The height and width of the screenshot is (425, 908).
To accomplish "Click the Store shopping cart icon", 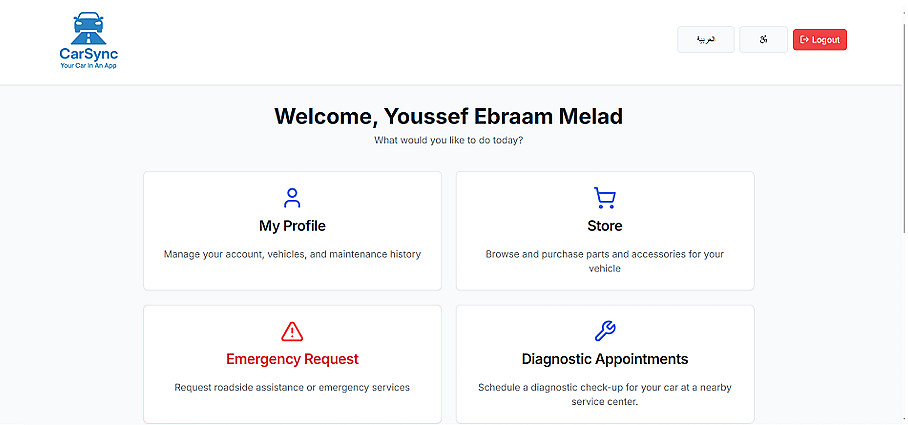I will coord(605,197).
